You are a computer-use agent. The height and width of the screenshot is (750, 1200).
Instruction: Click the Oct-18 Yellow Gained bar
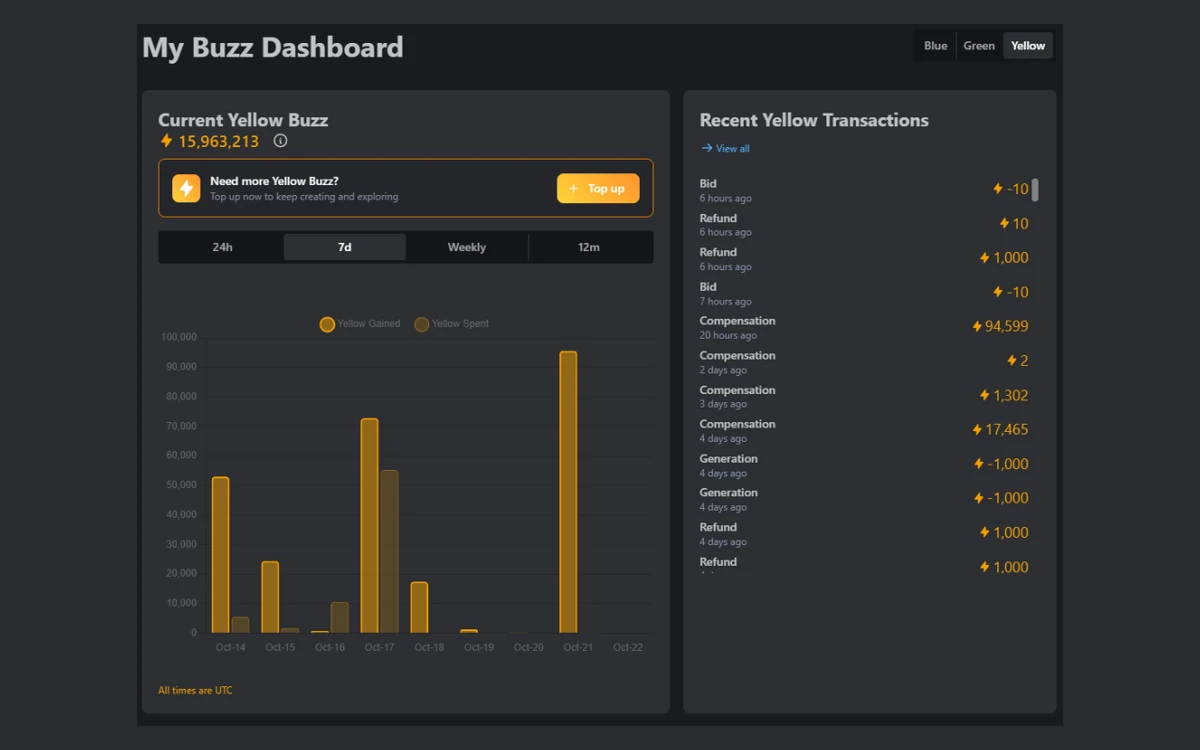click(419, 608)
